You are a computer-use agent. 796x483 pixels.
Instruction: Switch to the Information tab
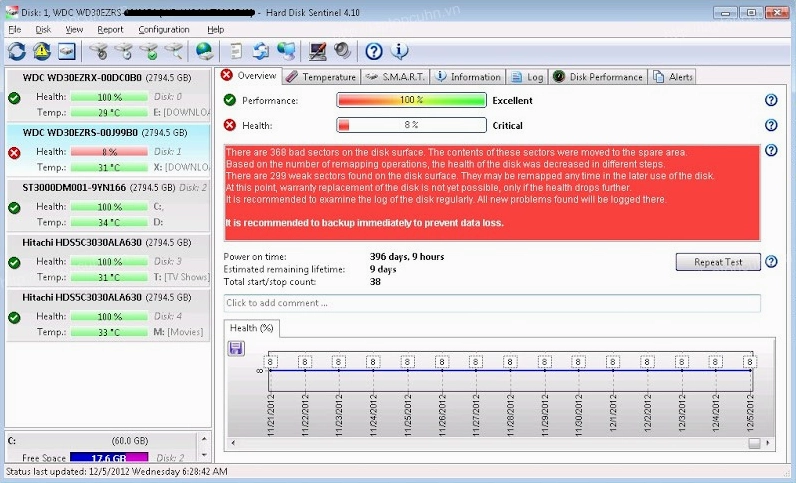(x=468, y=77)
